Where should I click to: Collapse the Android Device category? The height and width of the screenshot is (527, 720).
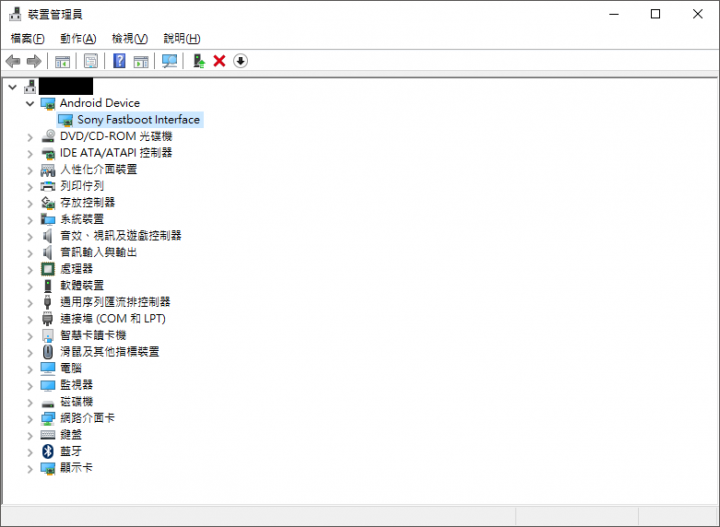coord(30,103)
